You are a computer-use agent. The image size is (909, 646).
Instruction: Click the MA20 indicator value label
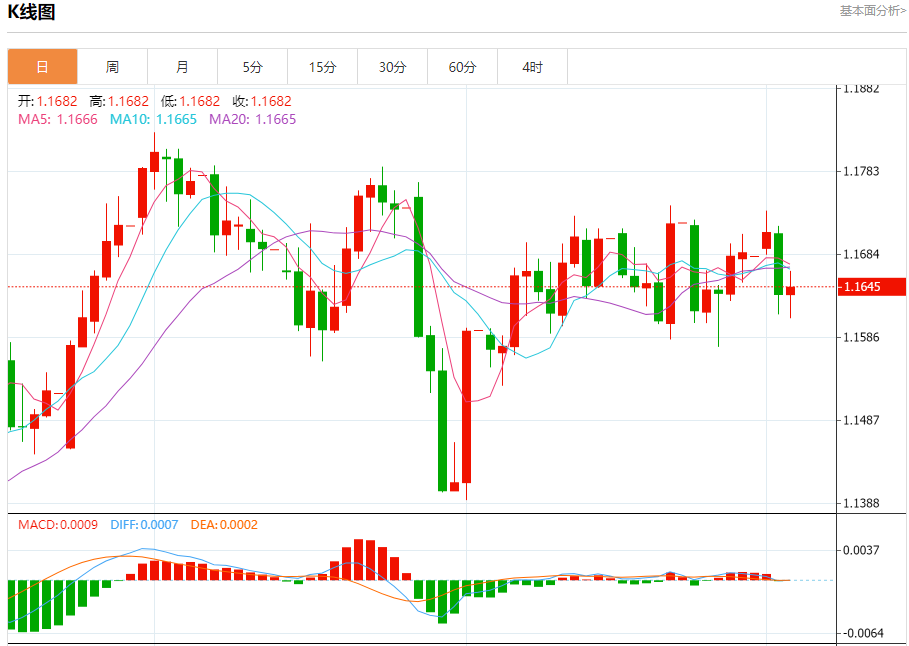pos(253,119)
